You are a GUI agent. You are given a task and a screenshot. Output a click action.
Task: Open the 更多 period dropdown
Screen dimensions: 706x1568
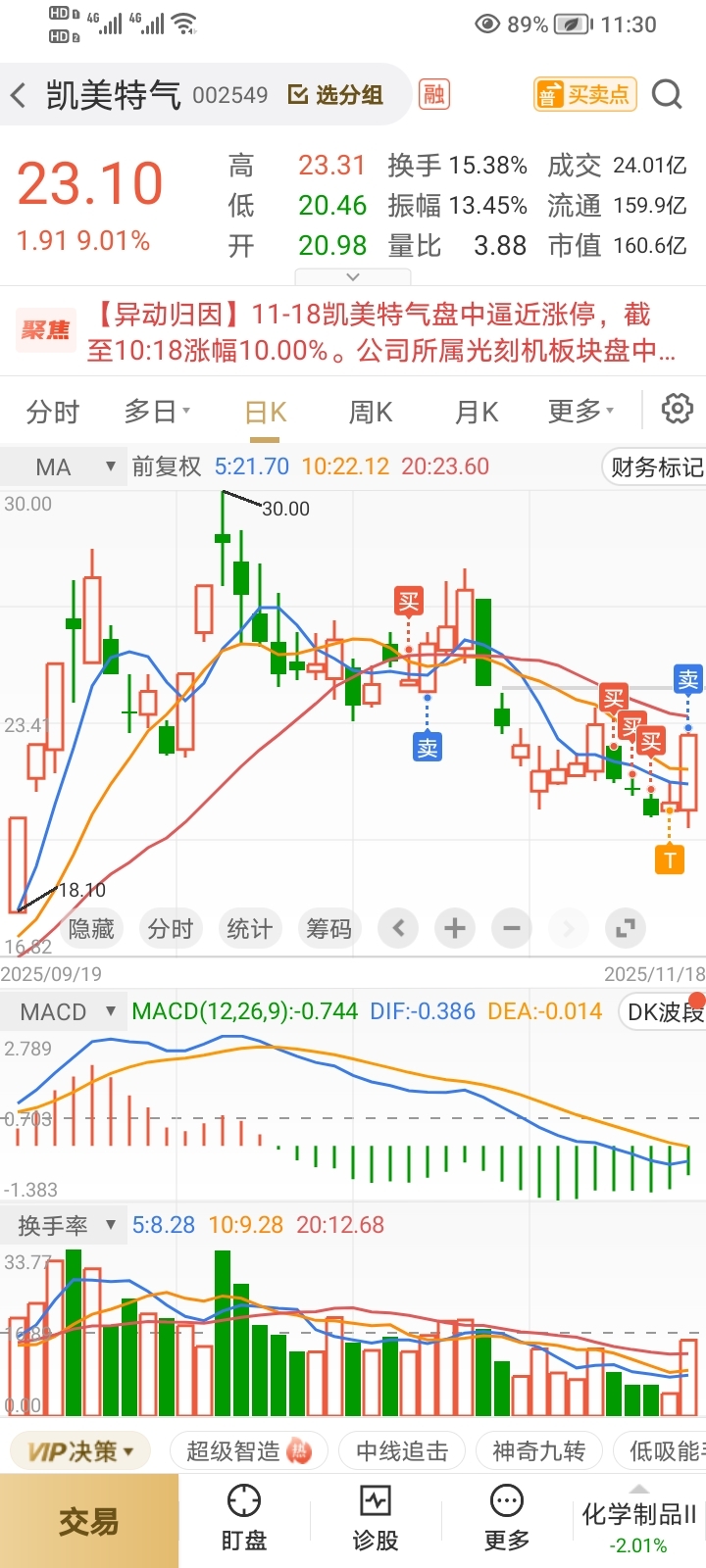[x=580, y=411]
